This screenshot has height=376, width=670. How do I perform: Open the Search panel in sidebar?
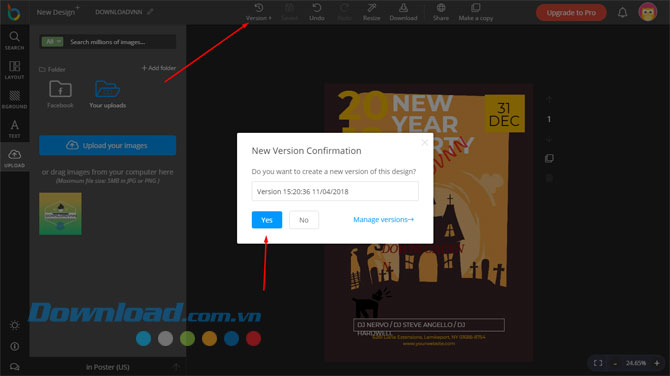tap(15, 41)
